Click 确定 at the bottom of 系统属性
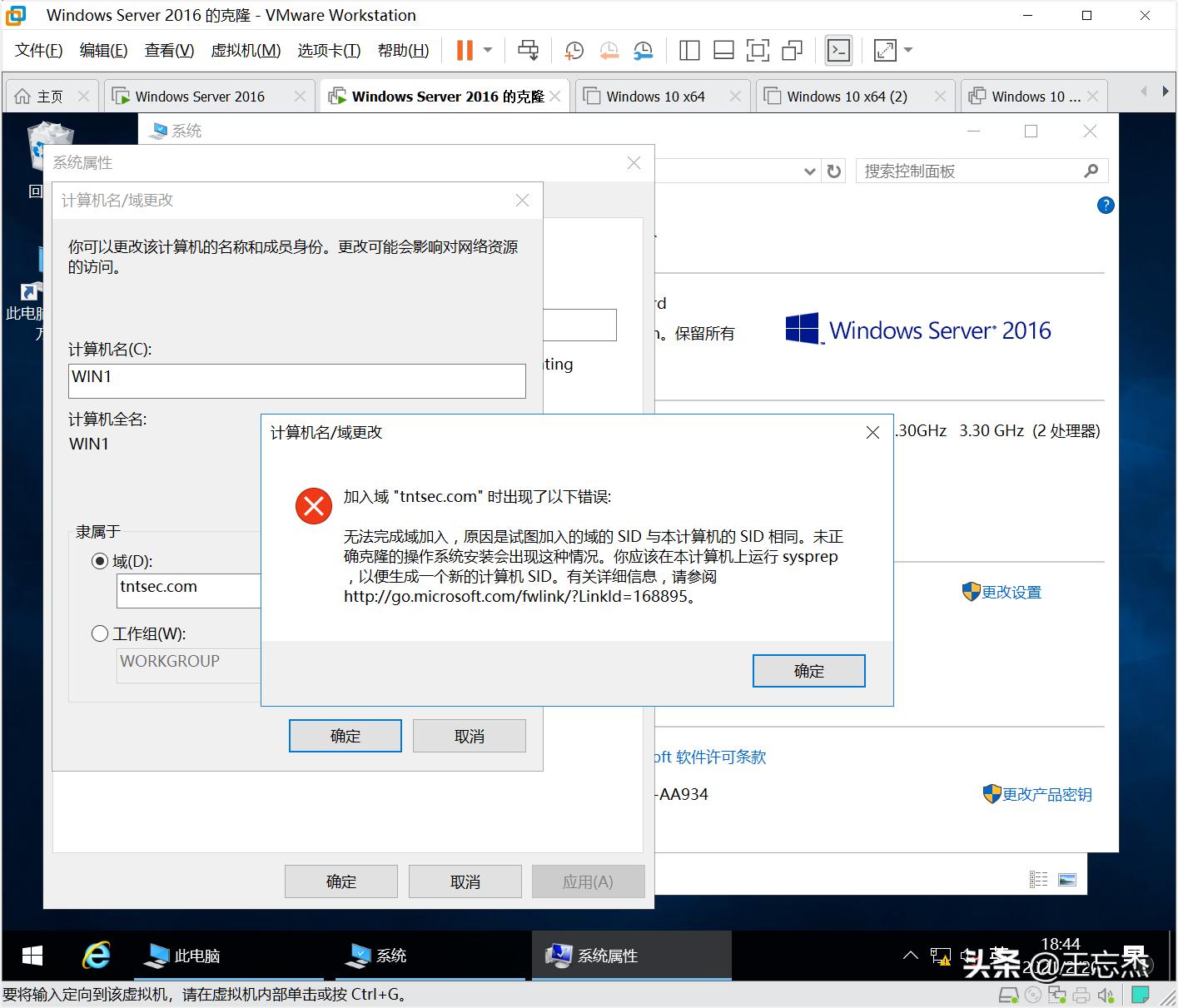This screenshot has height=1008, width=1178. (341, 881)
